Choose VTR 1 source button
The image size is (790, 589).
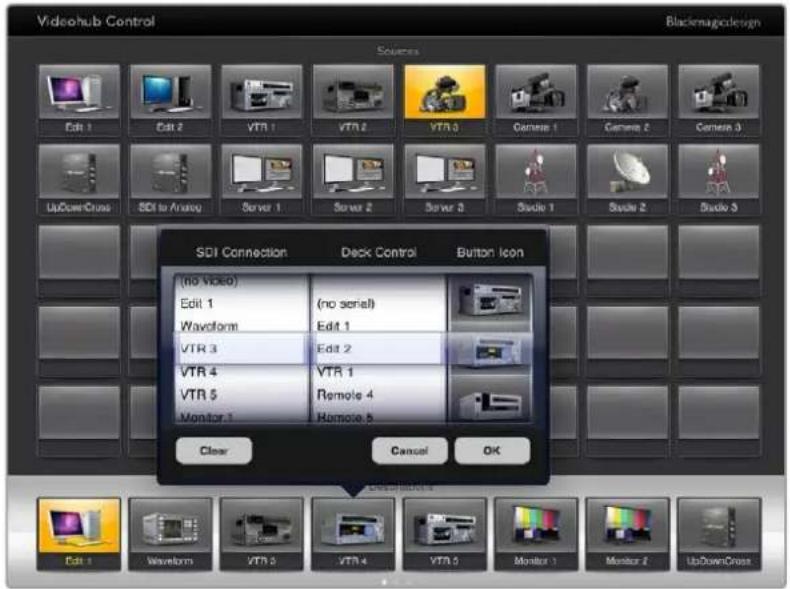coord(261,99)
